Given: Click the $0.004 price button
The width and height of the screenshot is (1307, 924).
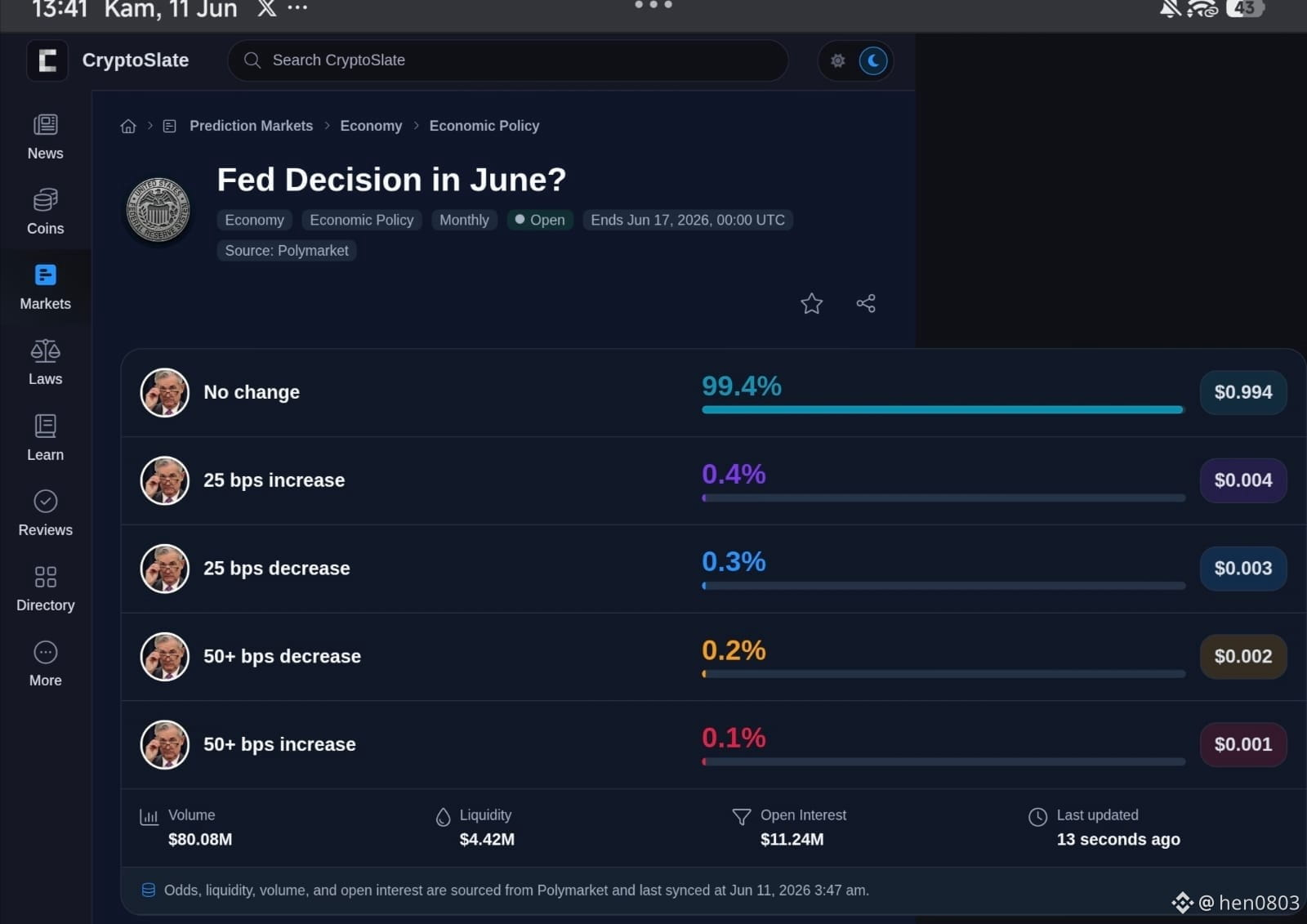Looking at the screenshot, I should coord(1243,480).
